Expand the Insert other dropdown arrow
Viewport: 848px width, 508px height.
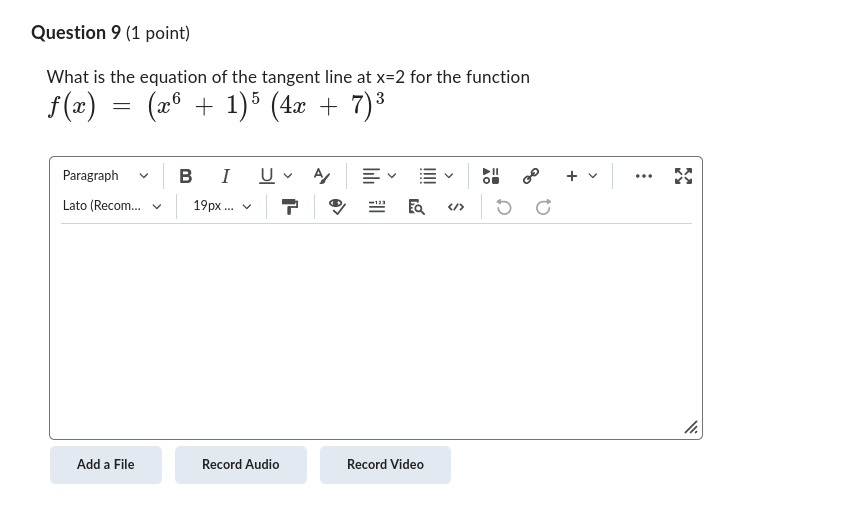(x=593, y=176)
